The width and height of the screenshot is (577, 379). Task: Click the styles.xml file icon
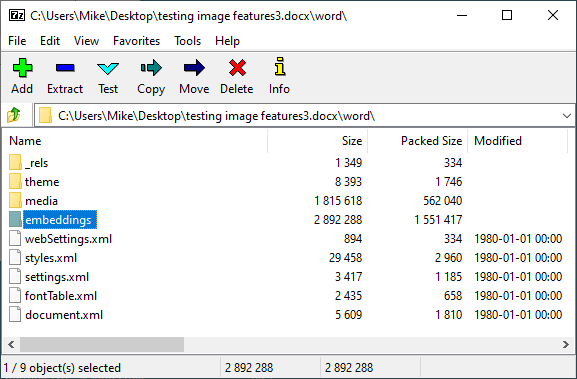[15, 258]
